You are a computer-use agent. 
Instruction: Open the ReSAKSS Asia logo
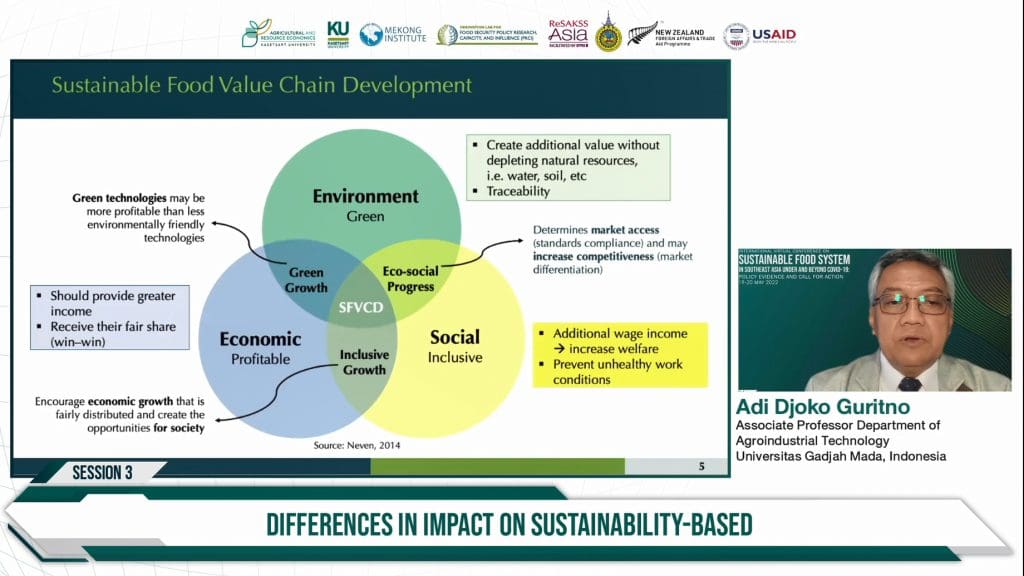[x=568, y=33]
